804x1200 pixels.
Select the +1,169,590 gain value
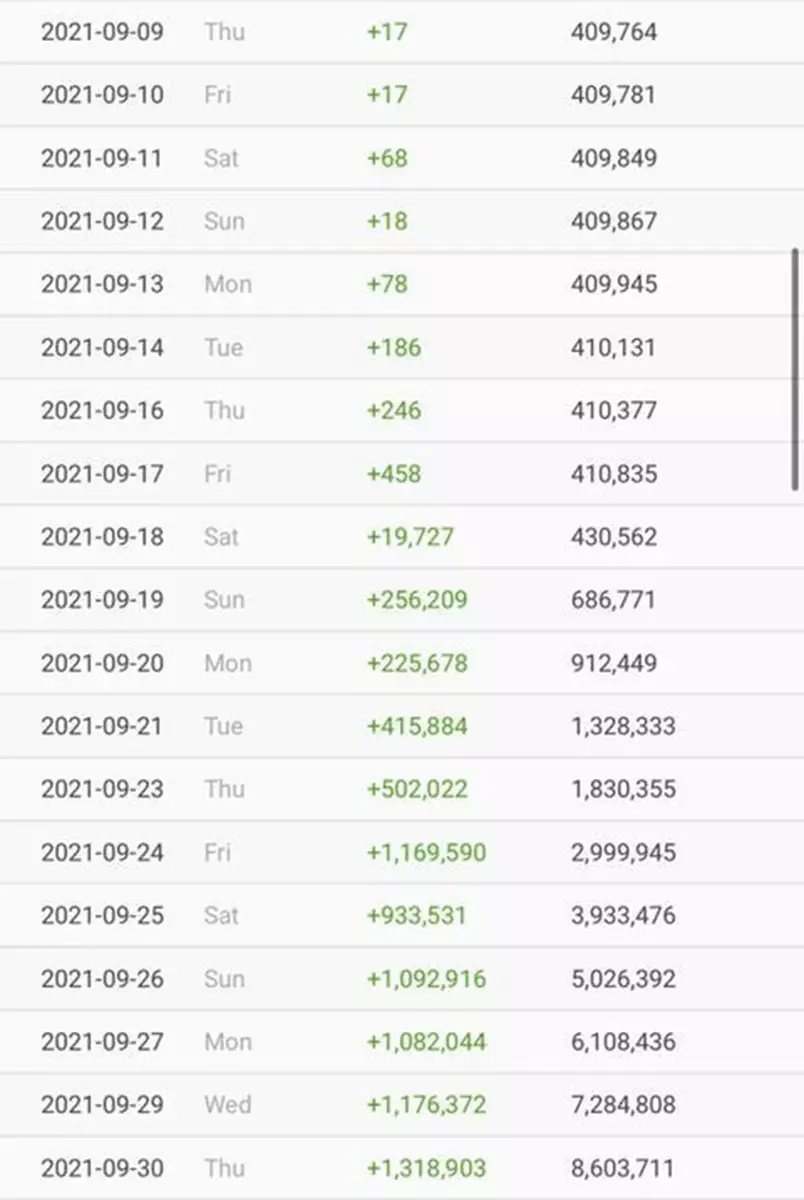coord(427,853)
